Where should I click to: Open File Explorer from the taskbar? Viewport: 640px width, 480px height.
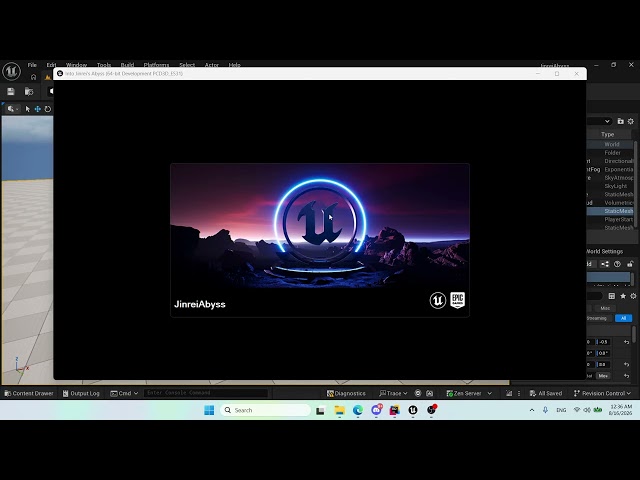(x=339, y=410)
